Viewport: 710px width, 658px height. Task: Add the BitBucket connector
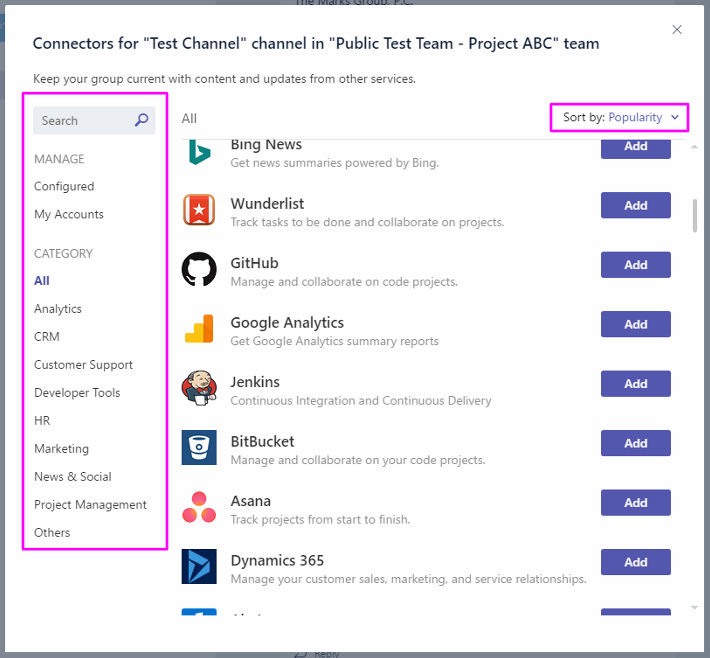(x=636, y=443)
